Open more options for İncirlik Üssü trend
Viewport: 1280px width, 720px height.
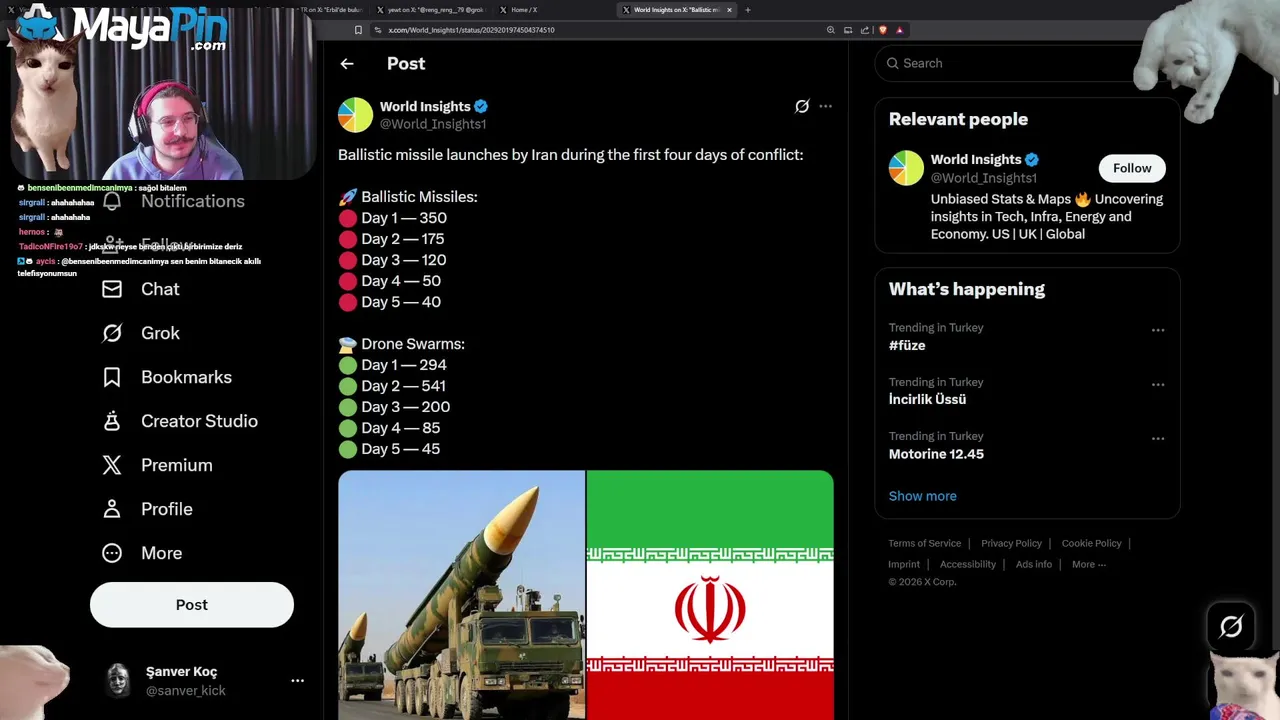(1158, 384)
